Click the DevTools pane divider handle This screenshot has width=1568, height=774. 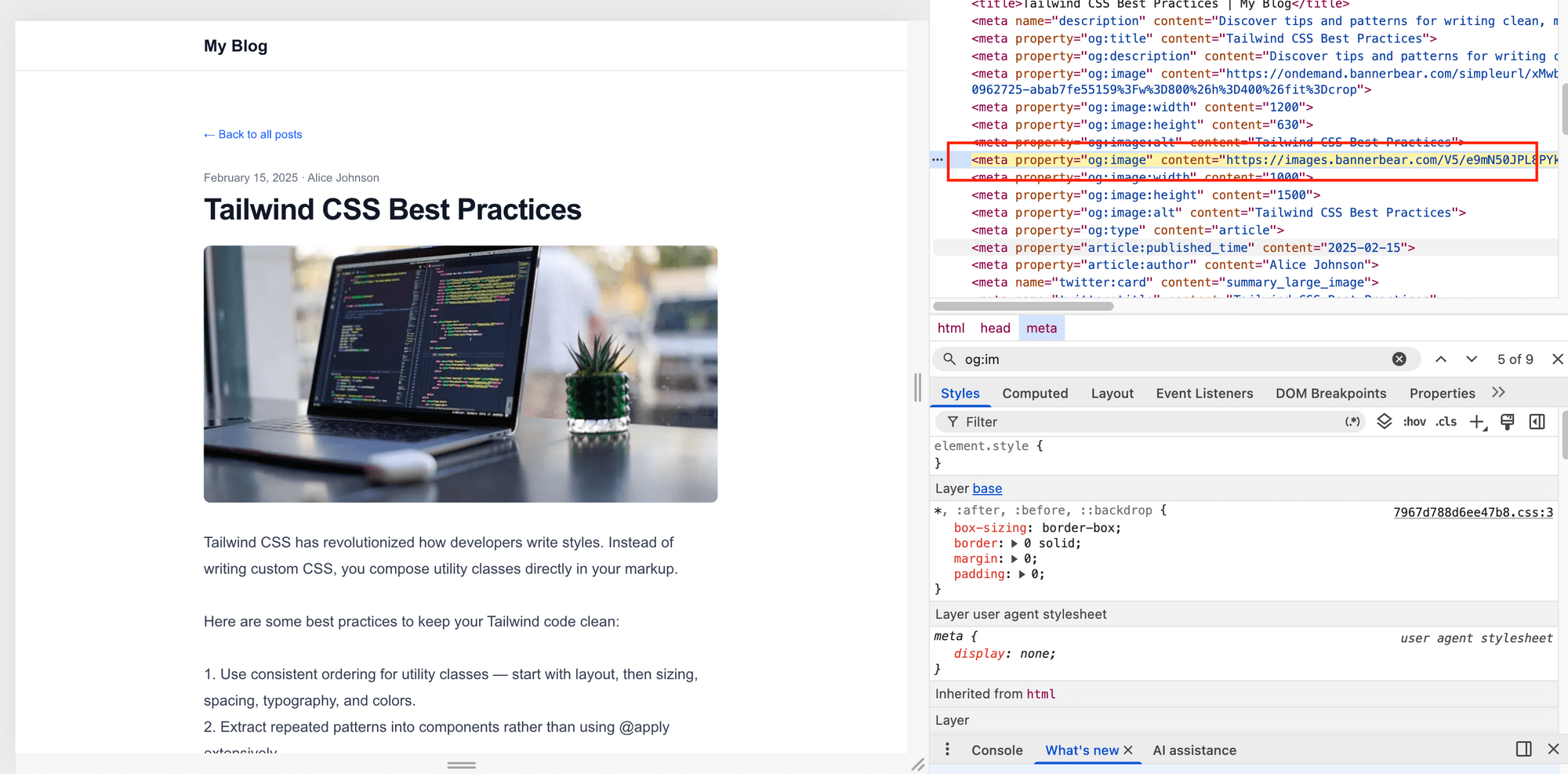coord(917,387)
